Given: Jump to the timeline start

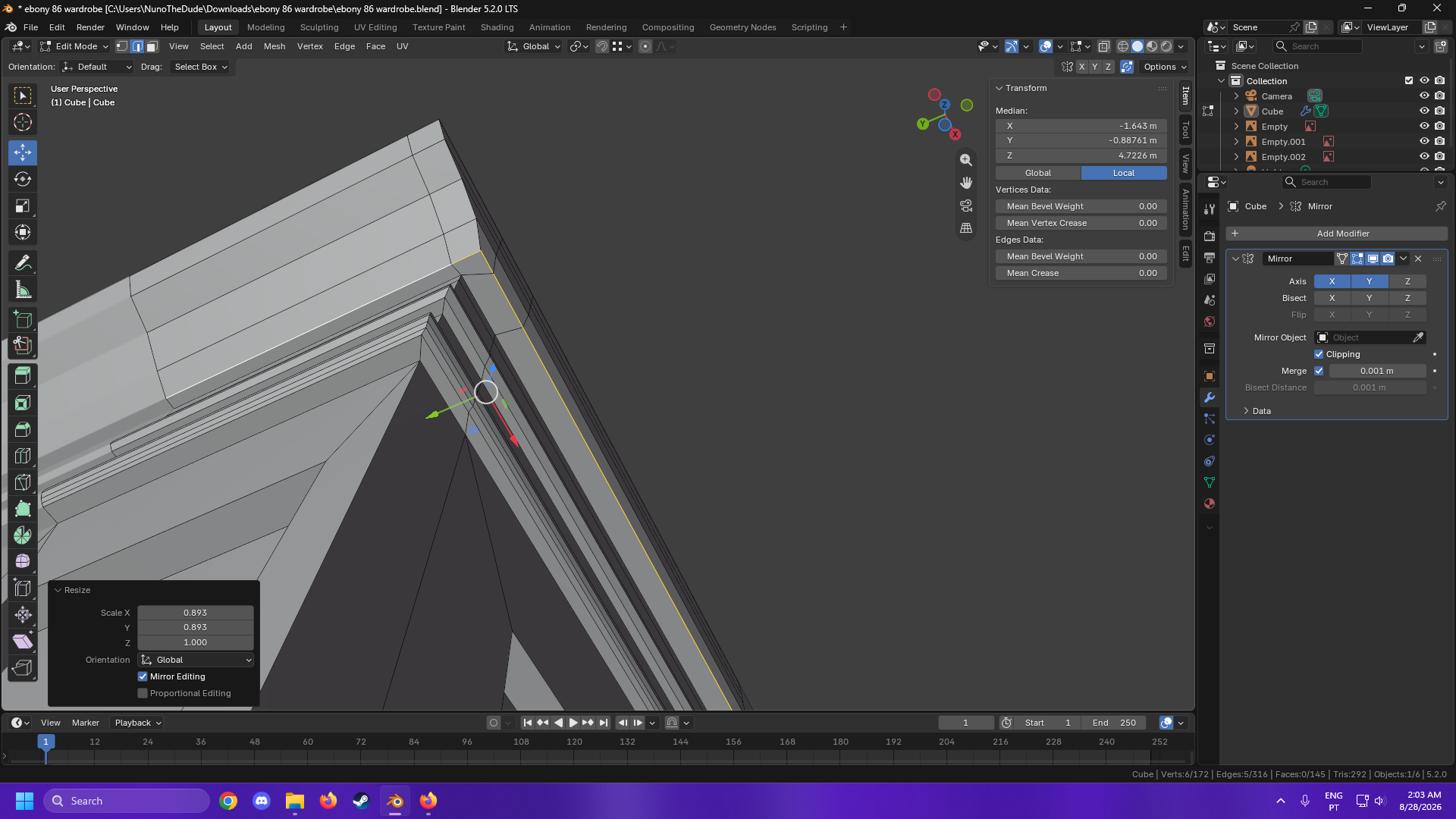Looking at the screenshot, I should [x=528, y=723].
